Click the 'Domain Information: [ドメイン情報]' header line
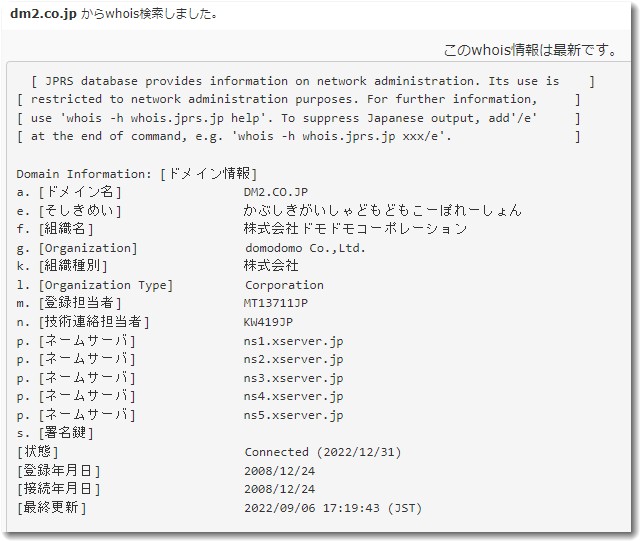Image resolution: width=640 pixels, height=541 pixels. pyautogui.click(x=137, y=174)
